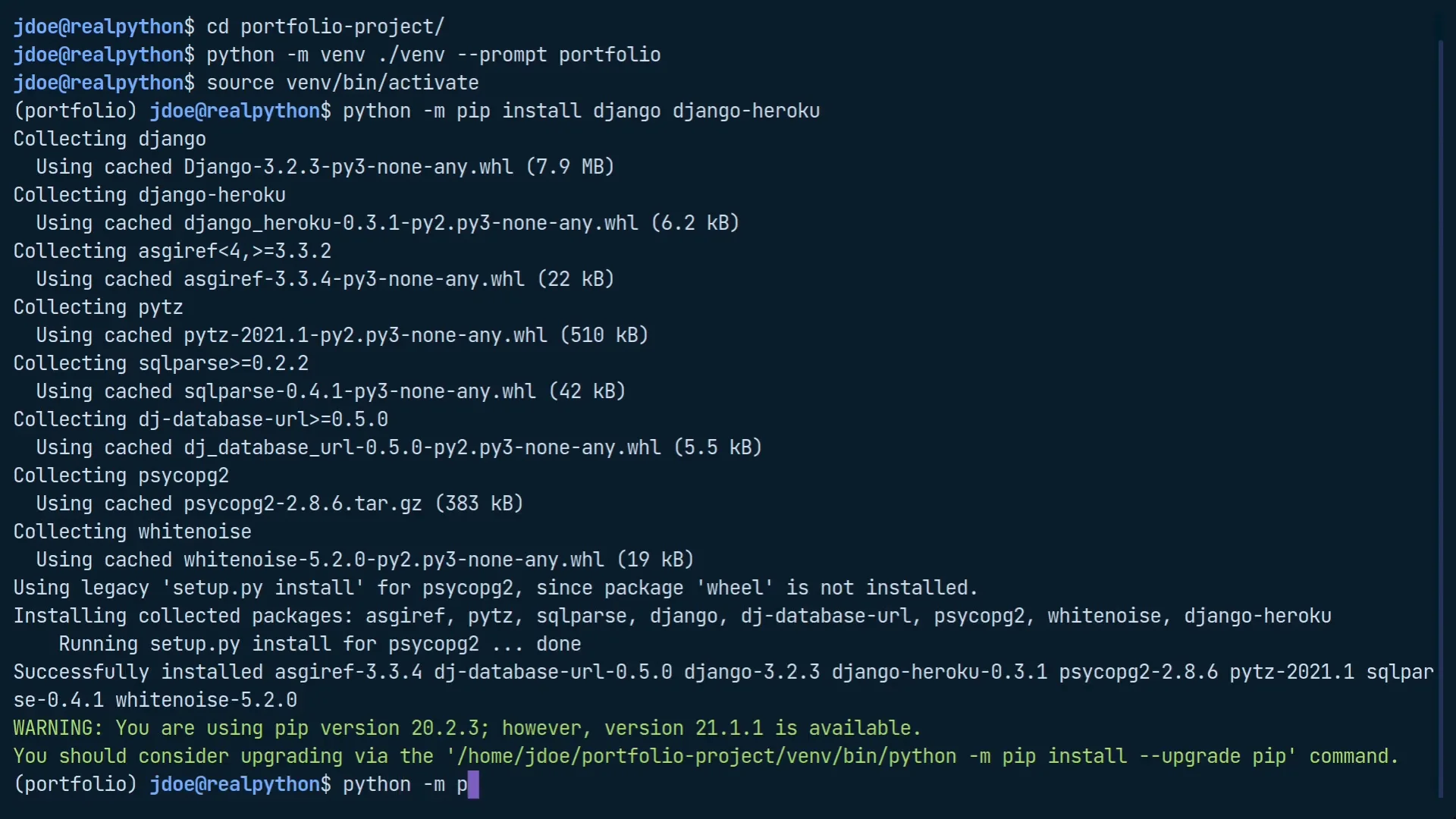Click the 'Using legacy setup.py install' message

(x=496, y=588)
